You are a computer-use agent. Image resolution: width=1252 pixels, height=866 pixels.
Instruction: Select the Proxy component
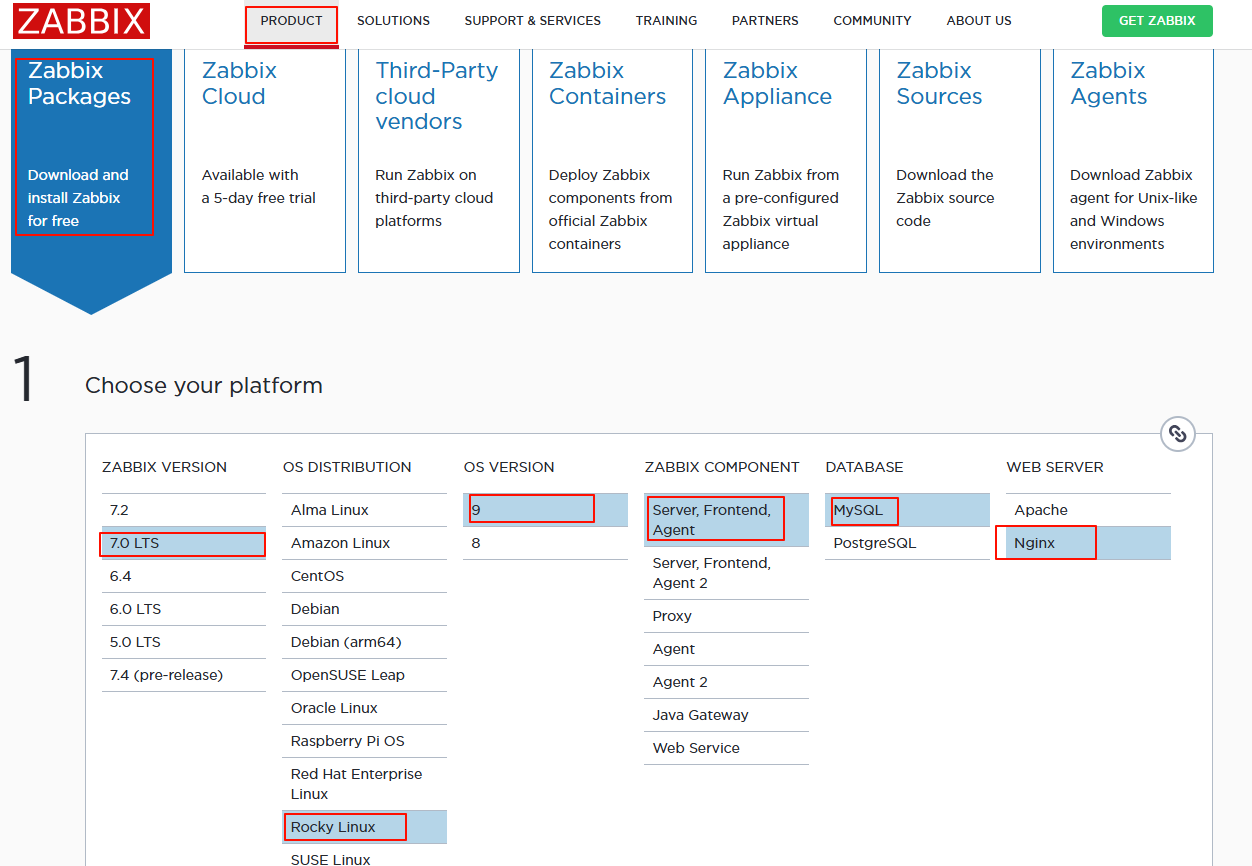(x=727, y=616)
